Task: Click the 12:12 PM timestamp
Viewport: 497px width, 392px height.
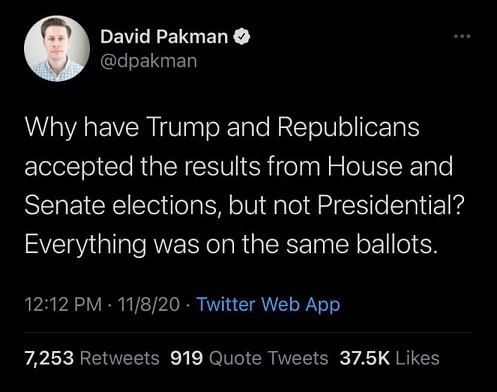Action: point(63,305)
